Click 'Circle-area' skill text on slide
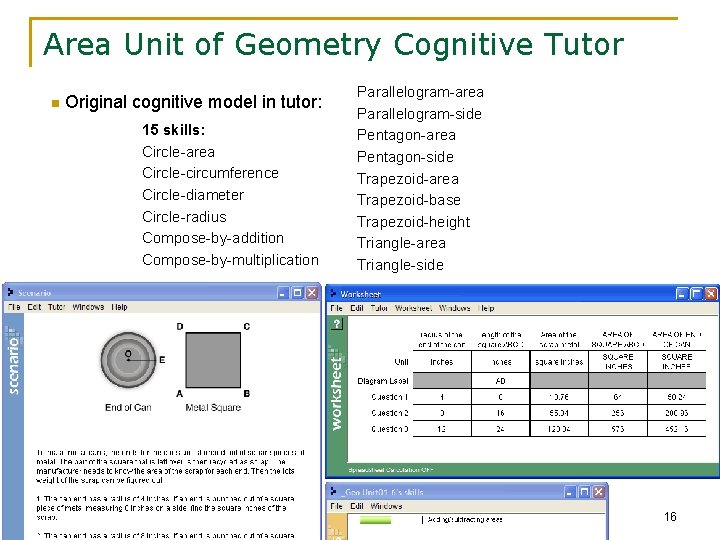Image resolution: width=720 pixels, height=540 pixels. click(x=179, y=152)
